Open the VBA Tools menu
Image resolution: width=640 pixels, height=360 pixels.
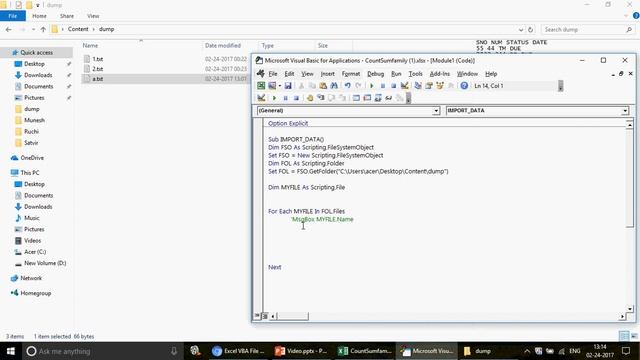pos(416,74)
